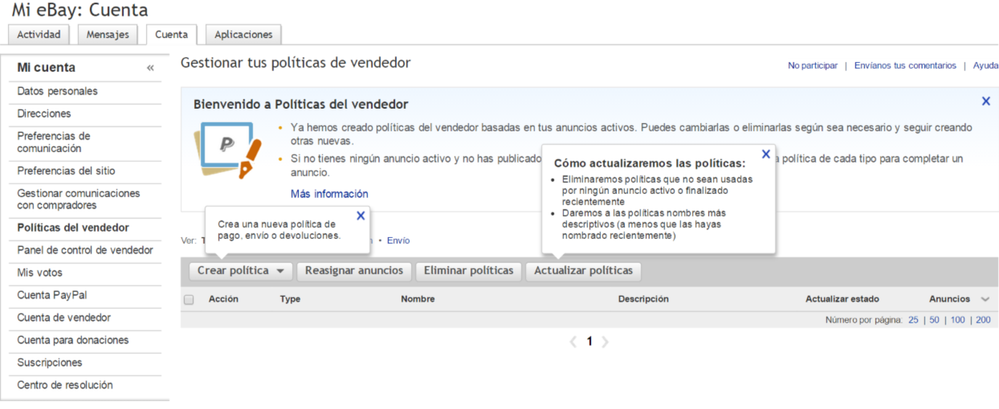Select Políticas del vendedor in sidebar
The width and height of the screenshot is (999, 409).
tap(73, 228)
